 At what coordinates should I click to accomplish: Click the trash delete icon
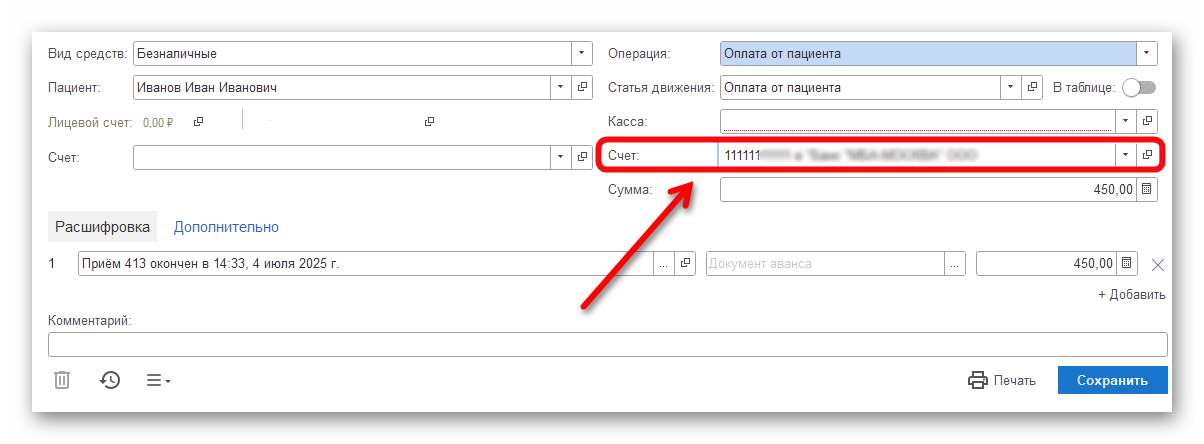62,380
